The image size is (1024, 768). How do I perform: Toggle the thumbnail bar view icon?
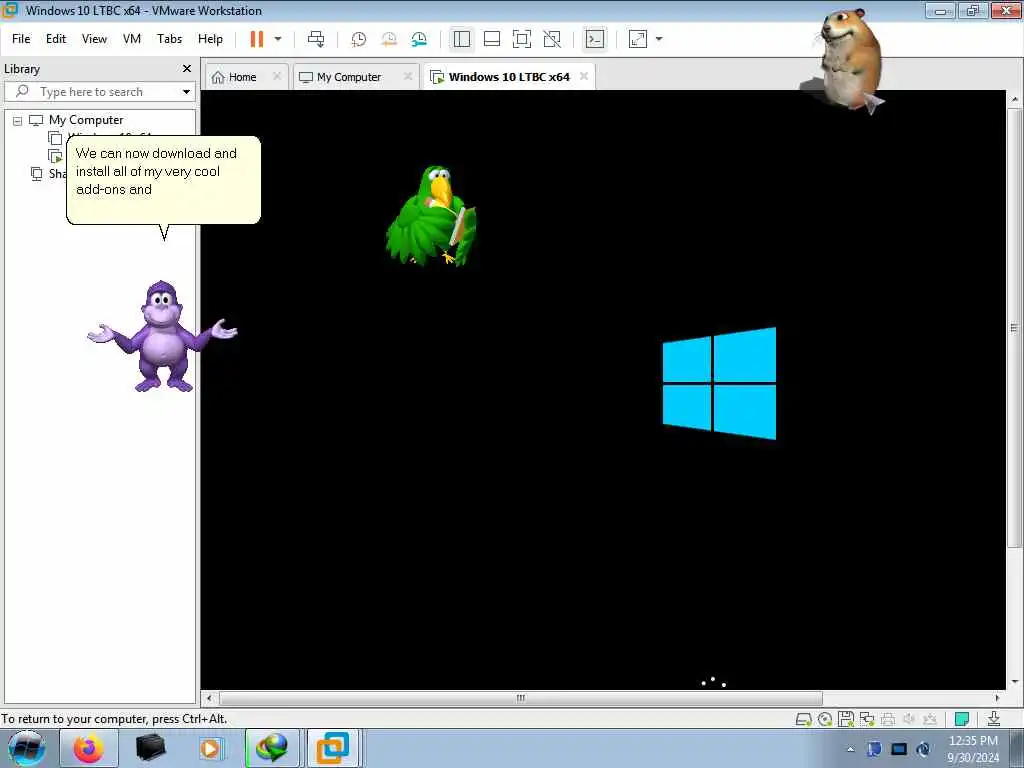[x=492, y=39]
